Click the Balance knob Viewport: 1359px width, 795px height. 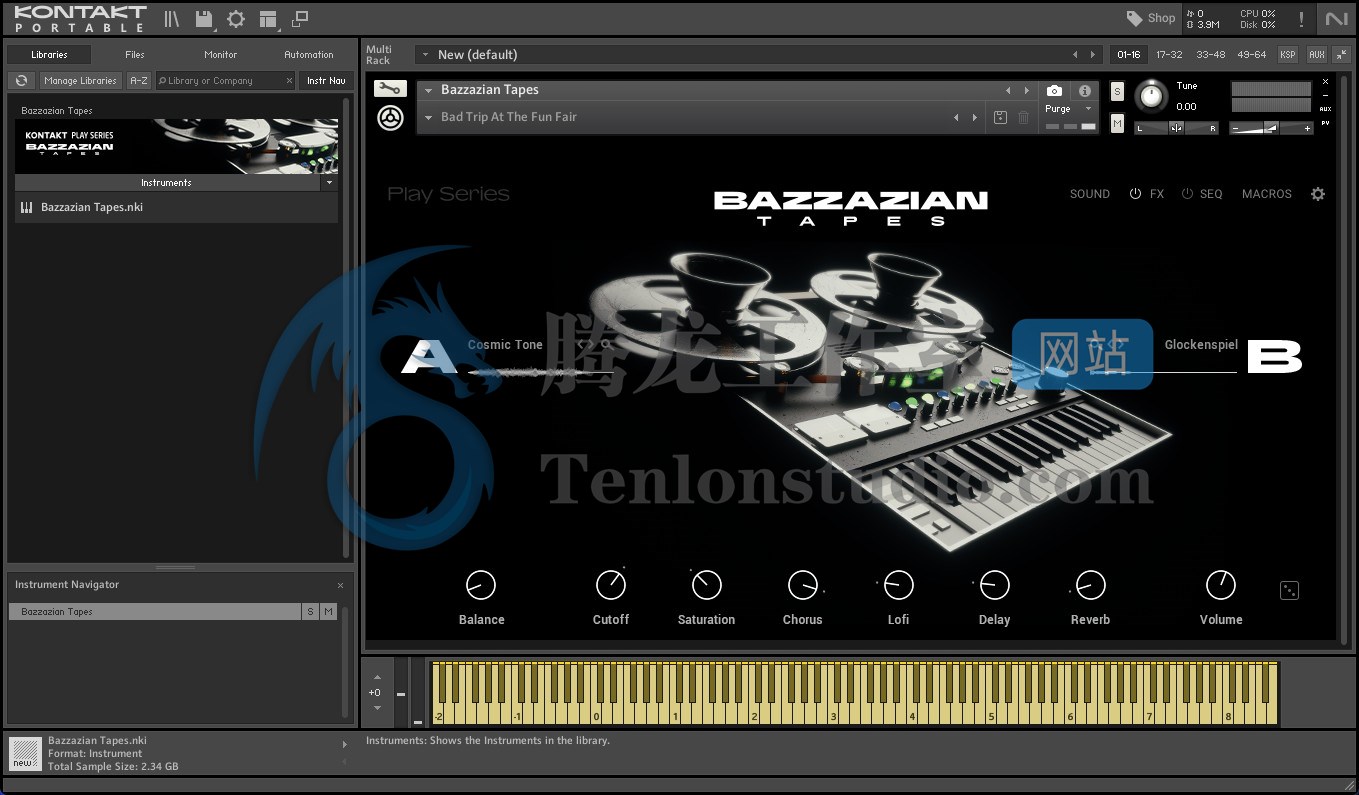(481, 585)
